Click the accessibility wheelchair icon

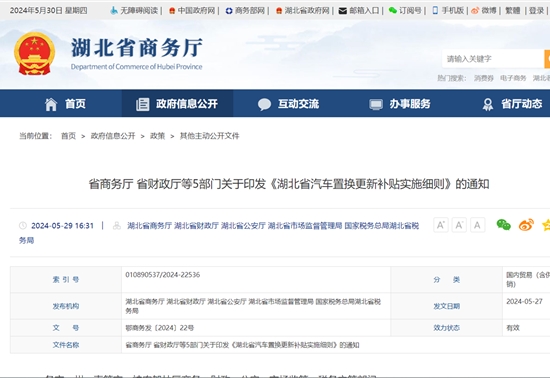coord(114,11)
